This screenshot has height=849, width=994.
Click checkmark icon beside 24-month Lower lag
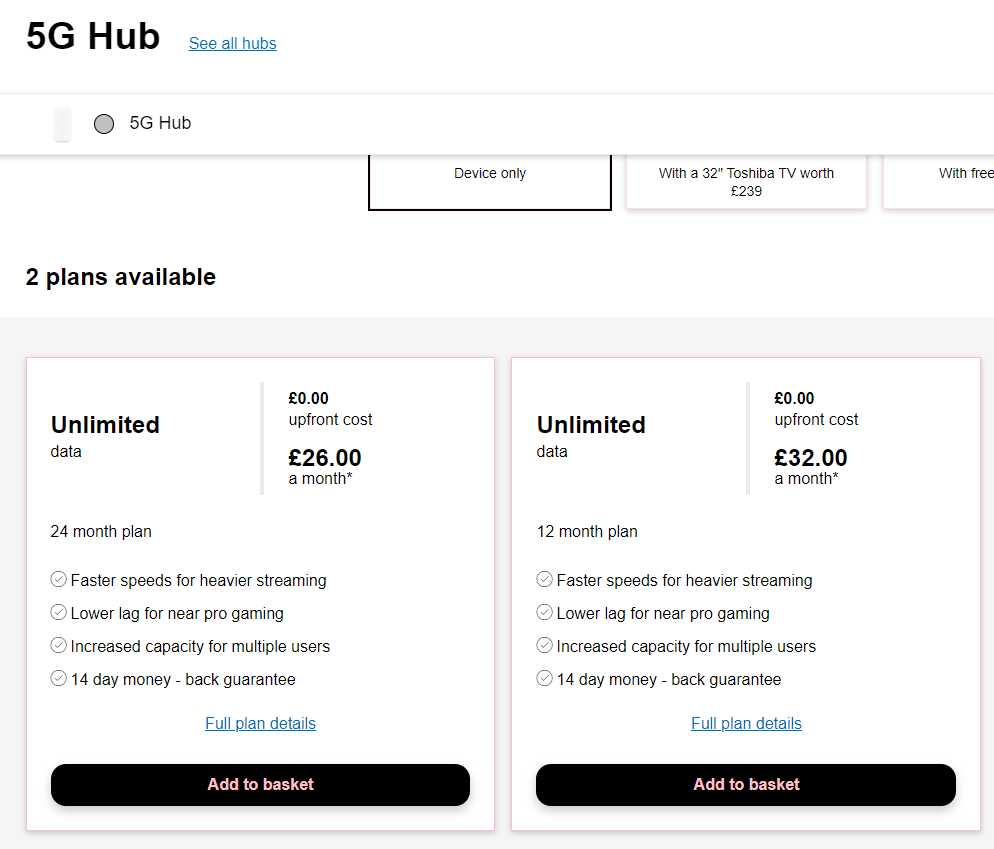point(58,612)
